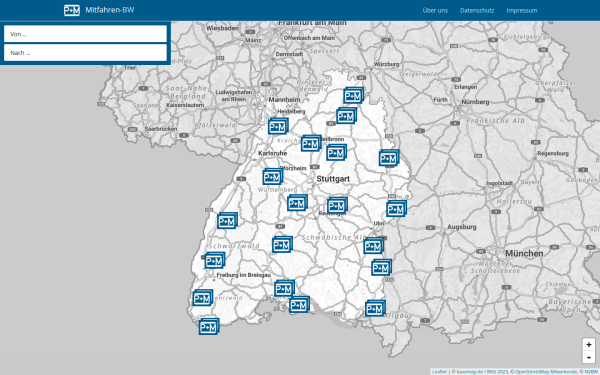Open the Impressum page
The width and height of the screenshot is (600, 375).
[x=522, y=10]
